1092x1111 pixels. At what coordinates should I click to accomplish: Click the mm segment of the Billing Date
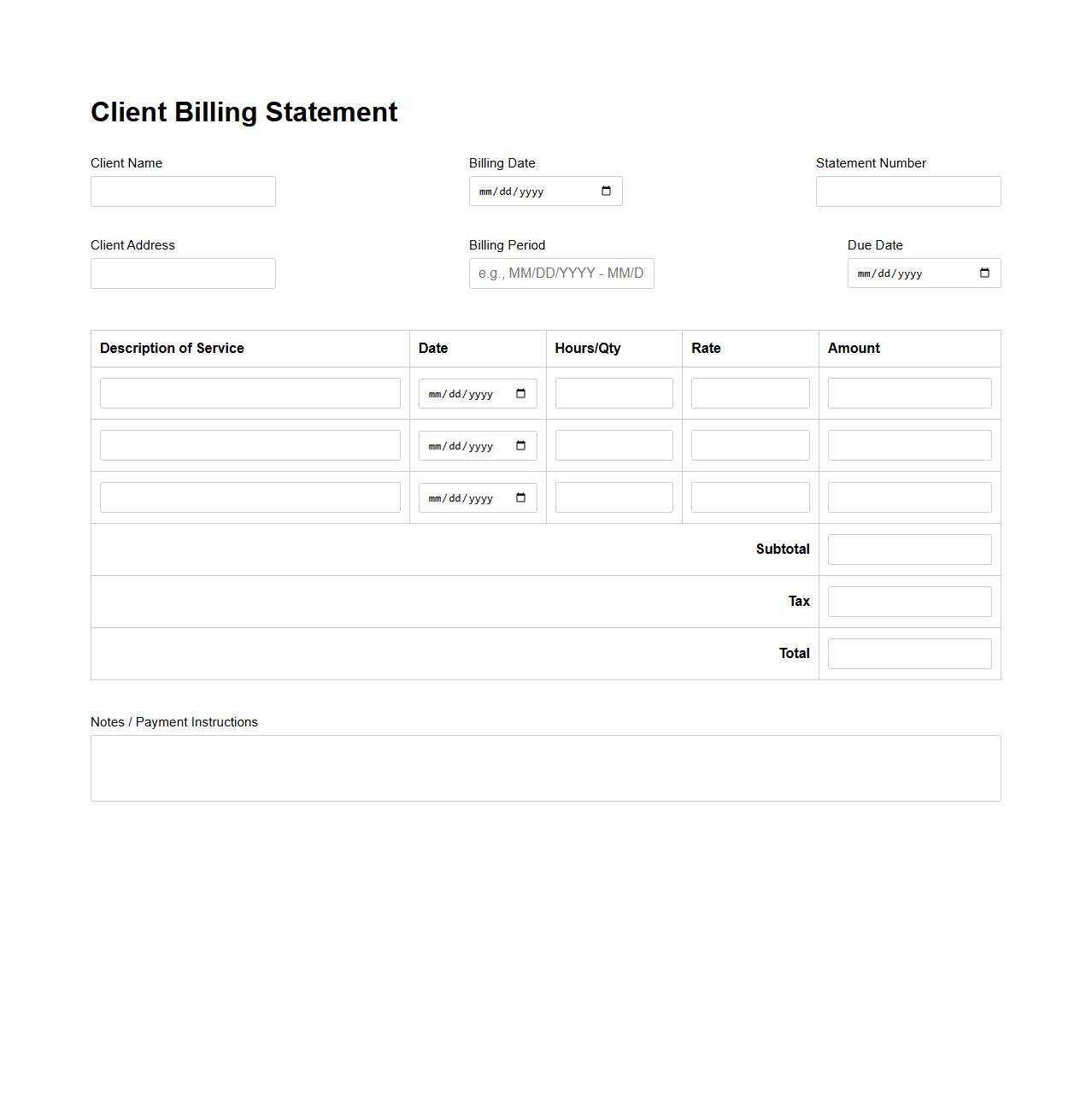click(485, 191)
